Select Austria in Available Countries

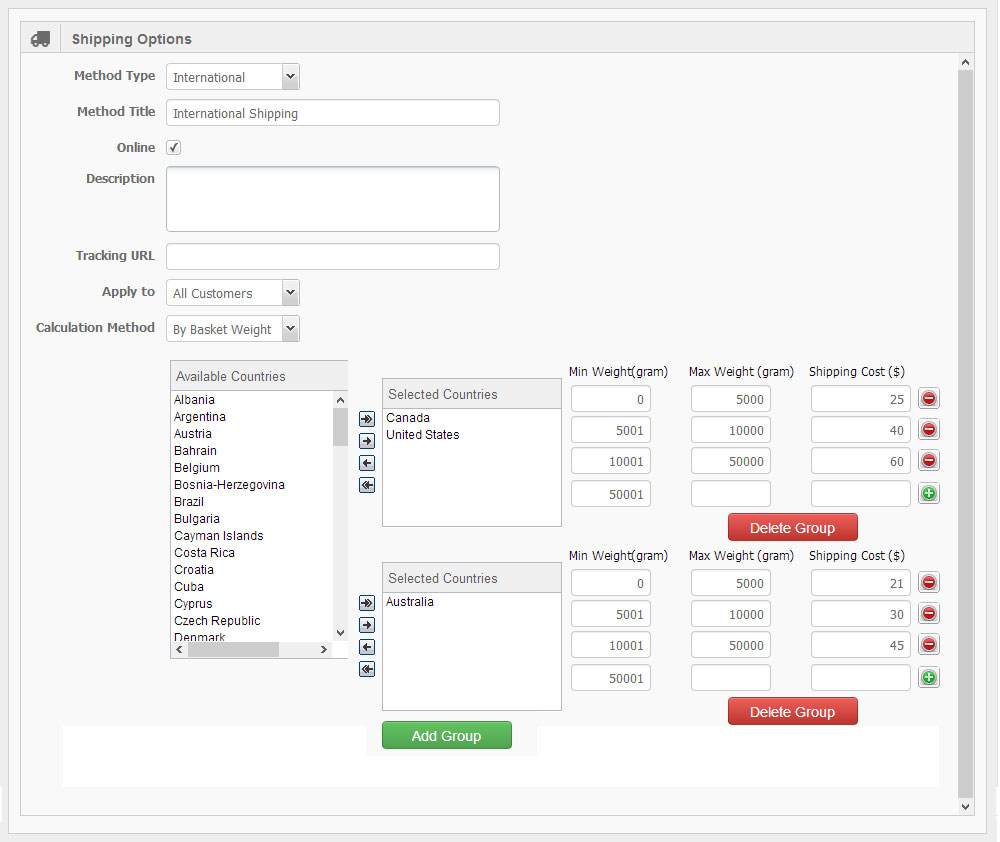click(193, 434)
